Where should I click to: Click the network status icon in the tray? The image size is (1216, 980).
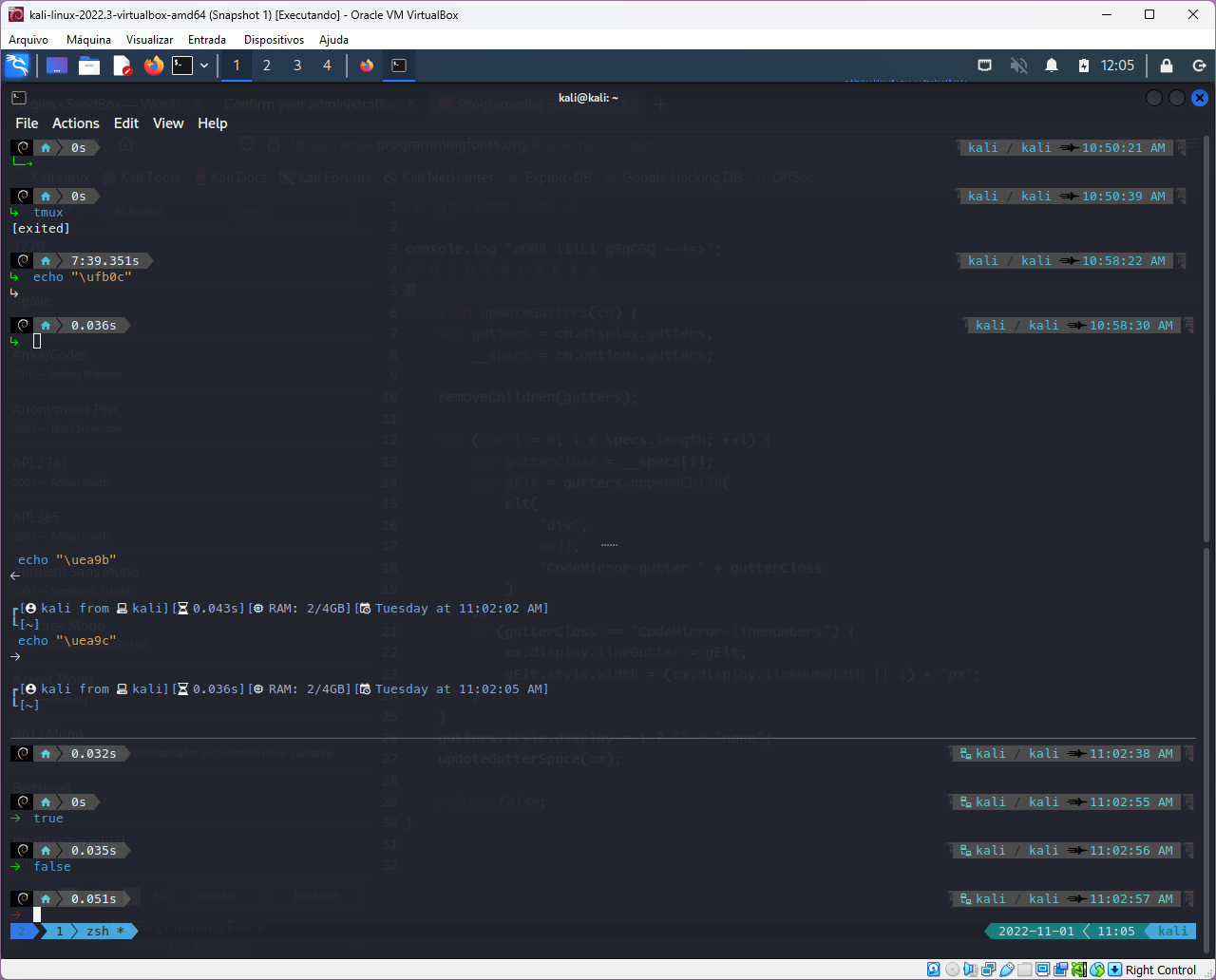985,66
